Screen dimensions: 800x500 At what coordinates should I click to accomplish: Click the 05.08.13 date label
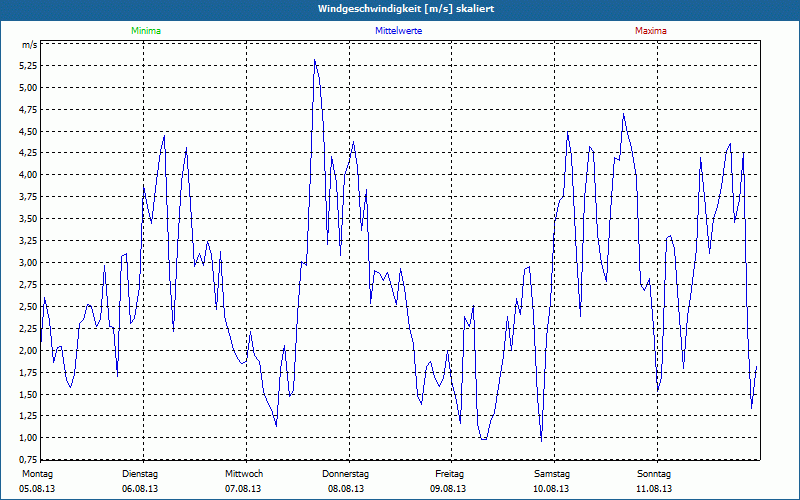pyautogui.click(x=37, y=489)
